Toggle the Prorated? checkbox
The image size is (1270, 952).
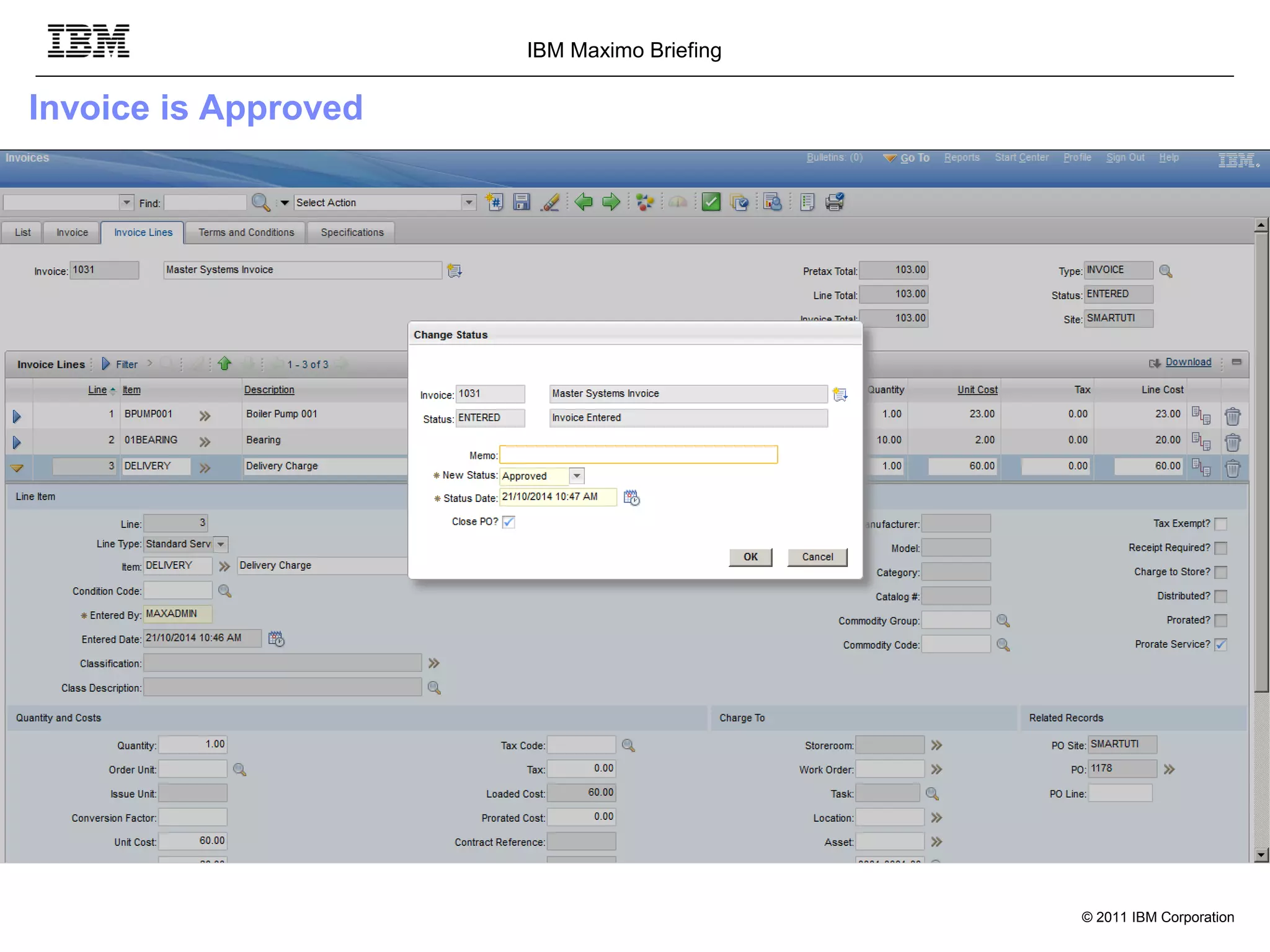click(1220, 620)
